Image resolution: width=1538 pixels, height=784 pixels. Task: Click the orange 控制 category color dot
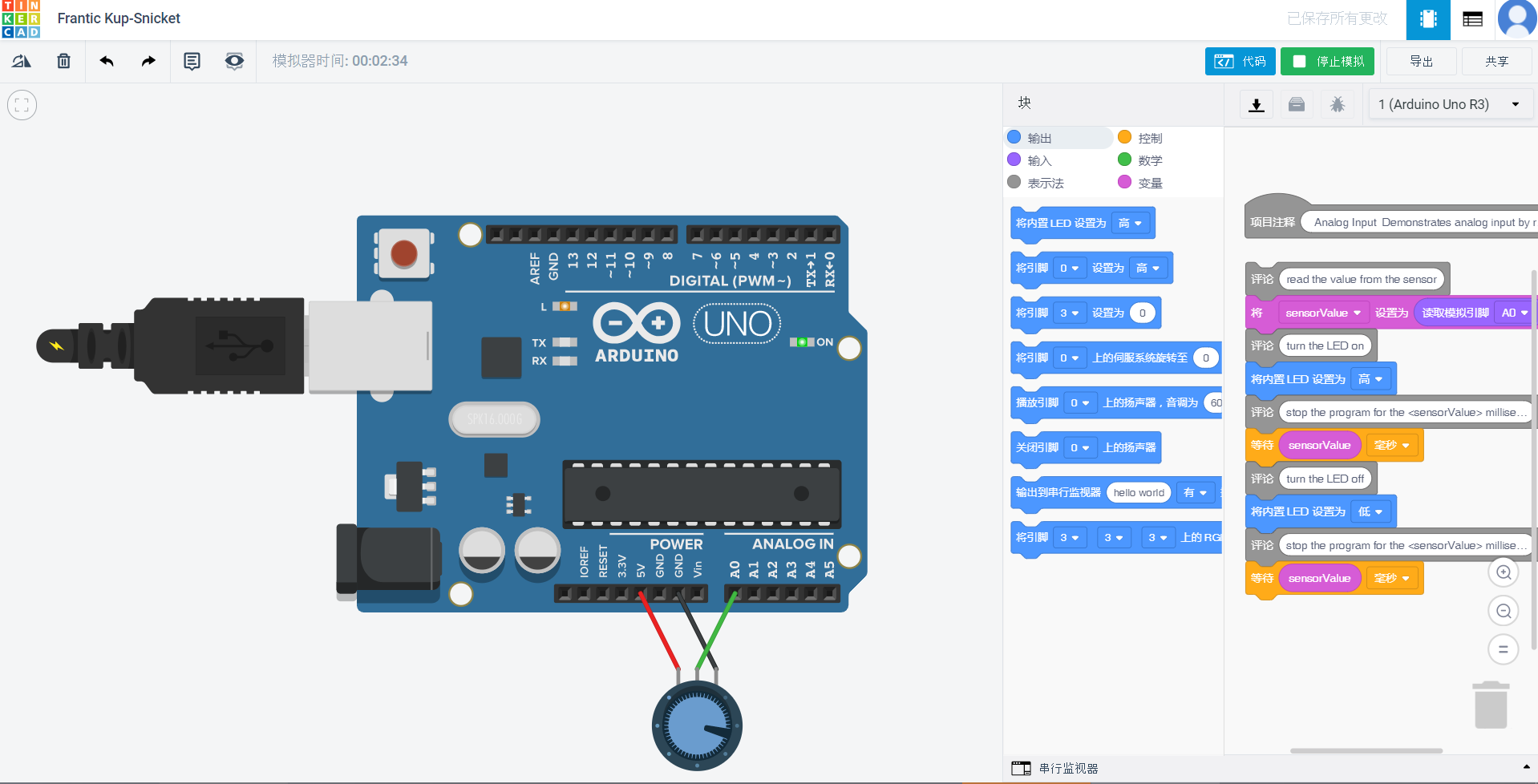pyautogui.click(x=1125, y=137)
